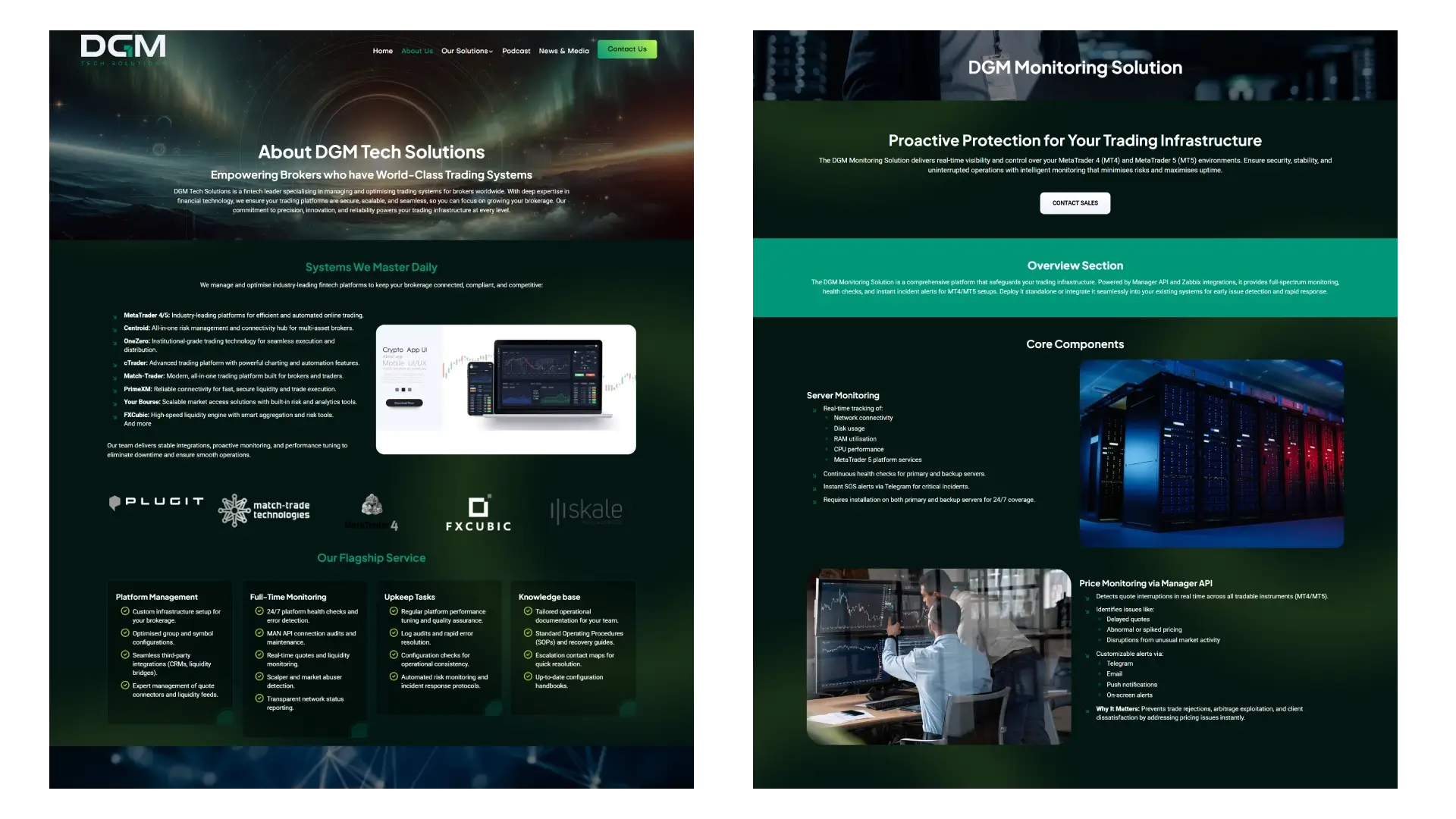
Task: Click the Match-Trade Technologies logo
Action: (x=264, y=510)
